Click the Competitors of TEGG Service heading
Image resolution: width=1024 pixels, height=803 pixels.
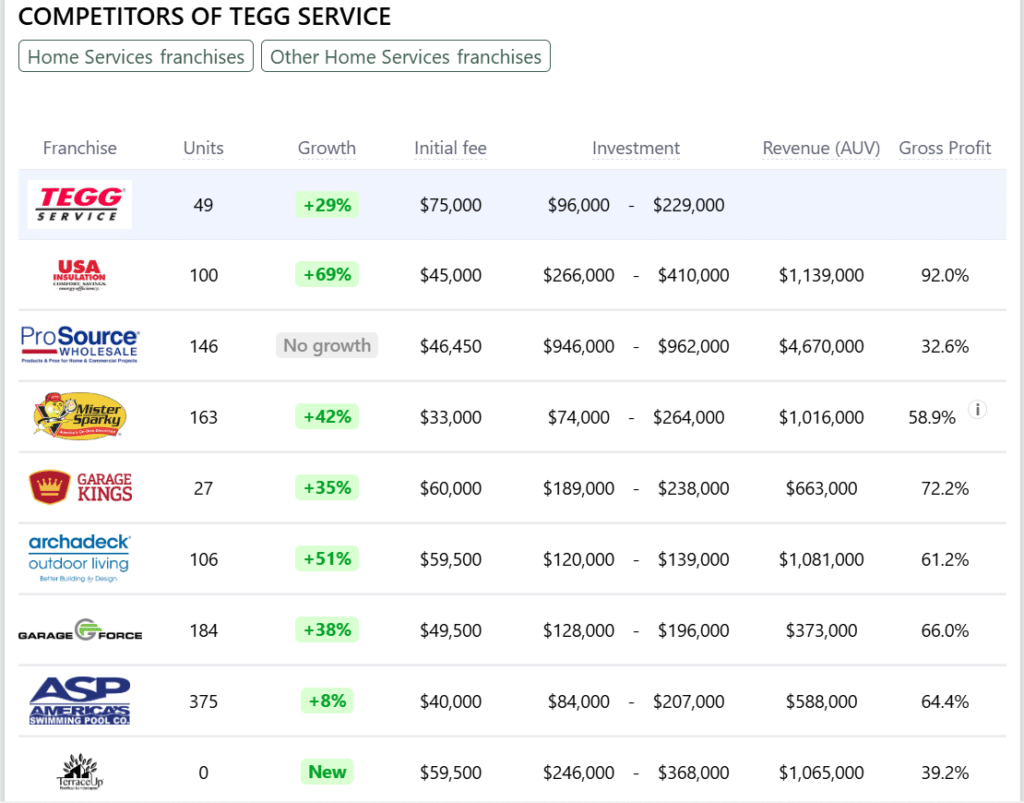coord(204,16)
